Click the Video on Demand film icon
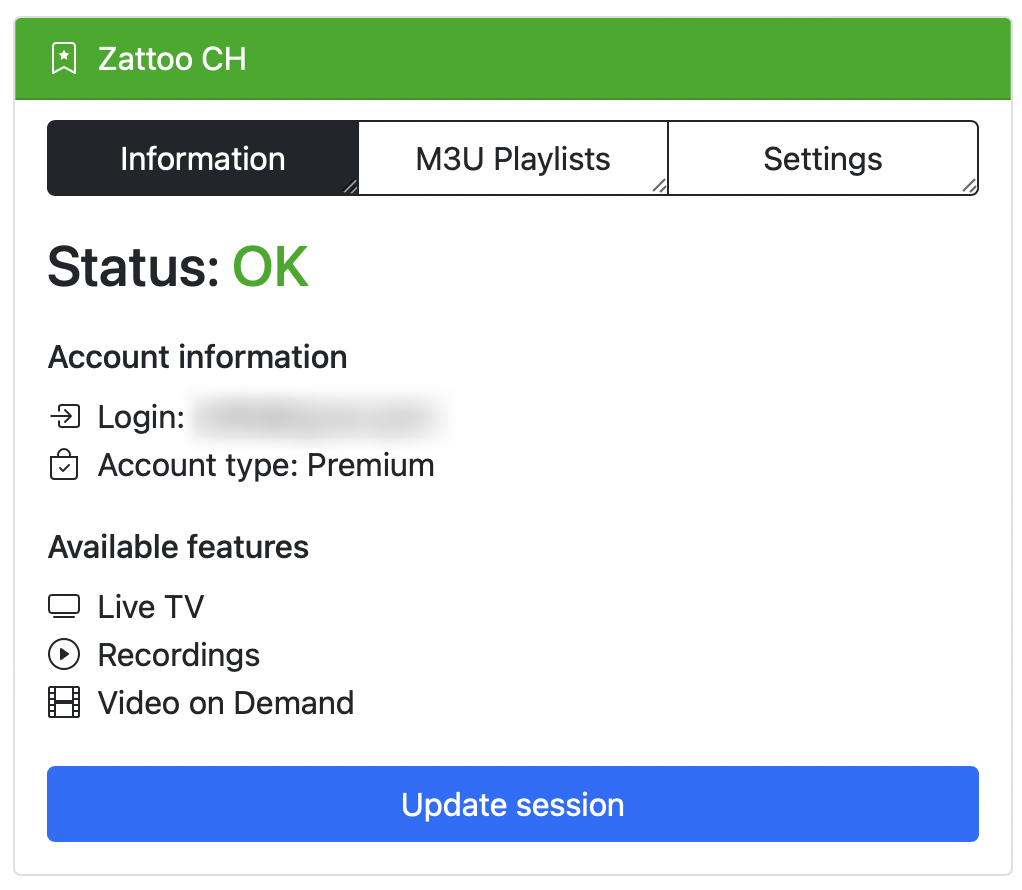The width and height of the screenshot is (1022, 890). (x=64, y=702)
